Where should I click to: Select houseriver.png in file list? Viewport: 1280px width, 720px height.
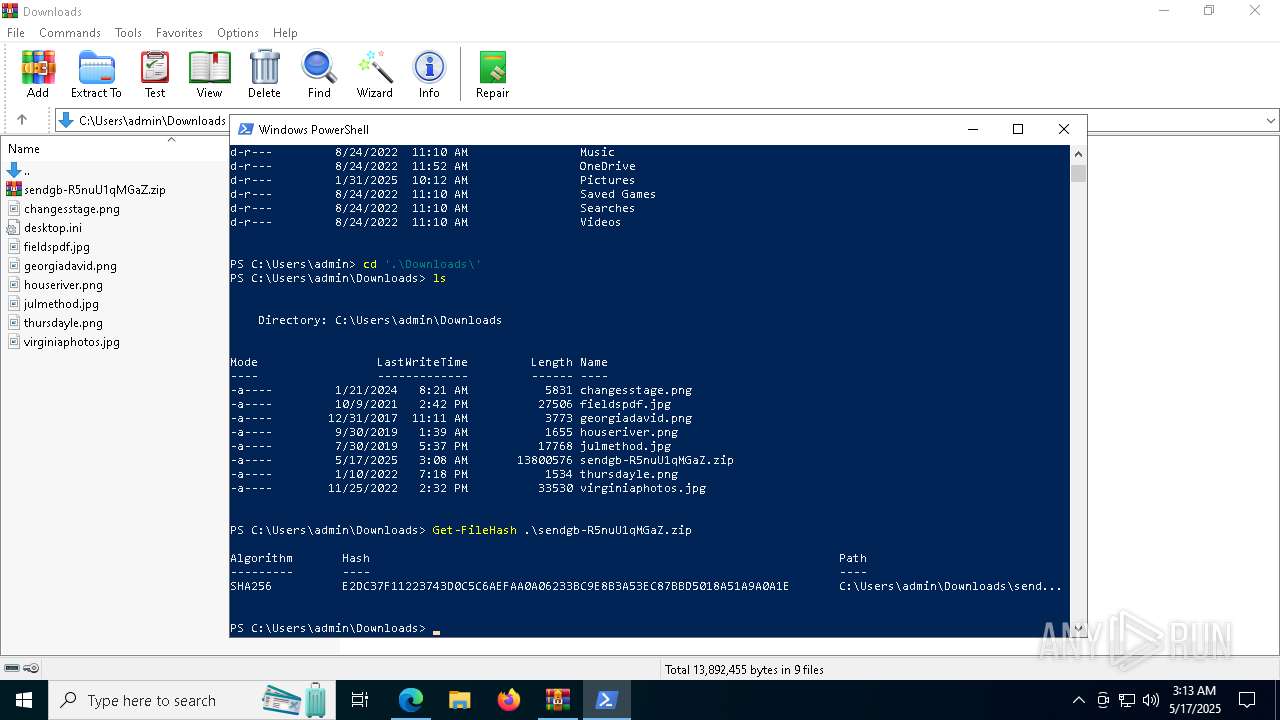click(x=63, y=285)
